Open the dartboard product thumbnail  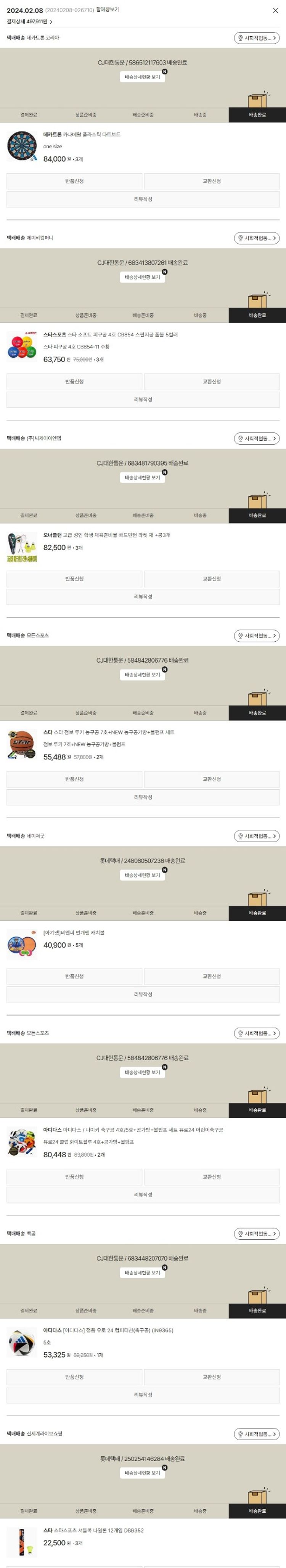click(x=22, y=146)
